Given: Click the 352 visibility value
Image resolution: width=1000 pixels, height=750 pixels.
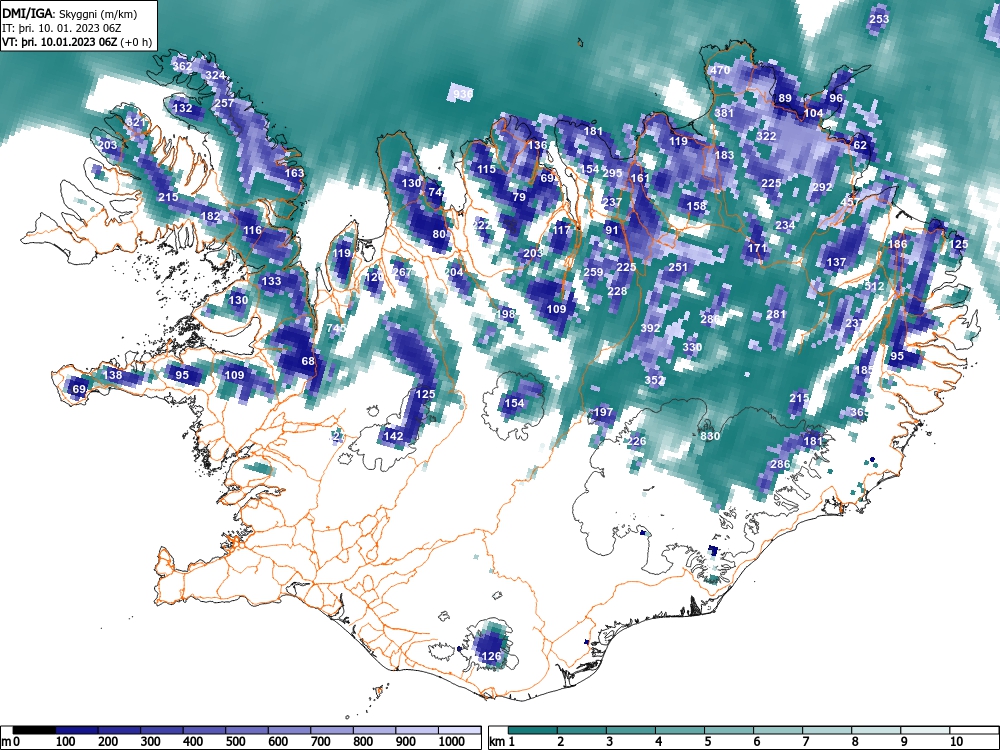Looking at the screenshot, I should [x=654, y=380].
